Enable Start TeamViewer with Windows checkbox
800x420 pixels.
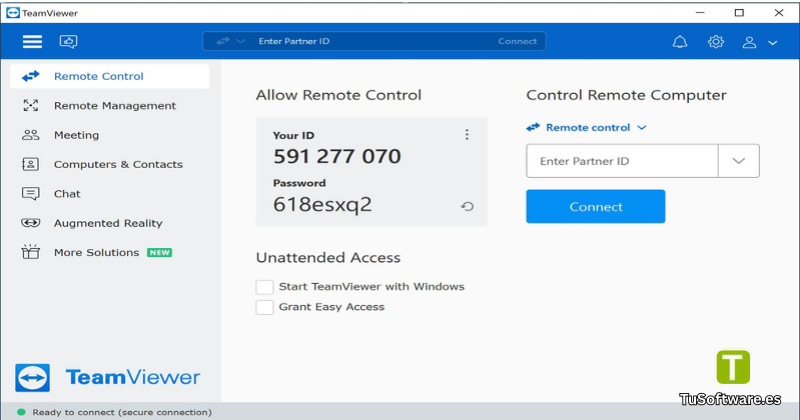264,287
